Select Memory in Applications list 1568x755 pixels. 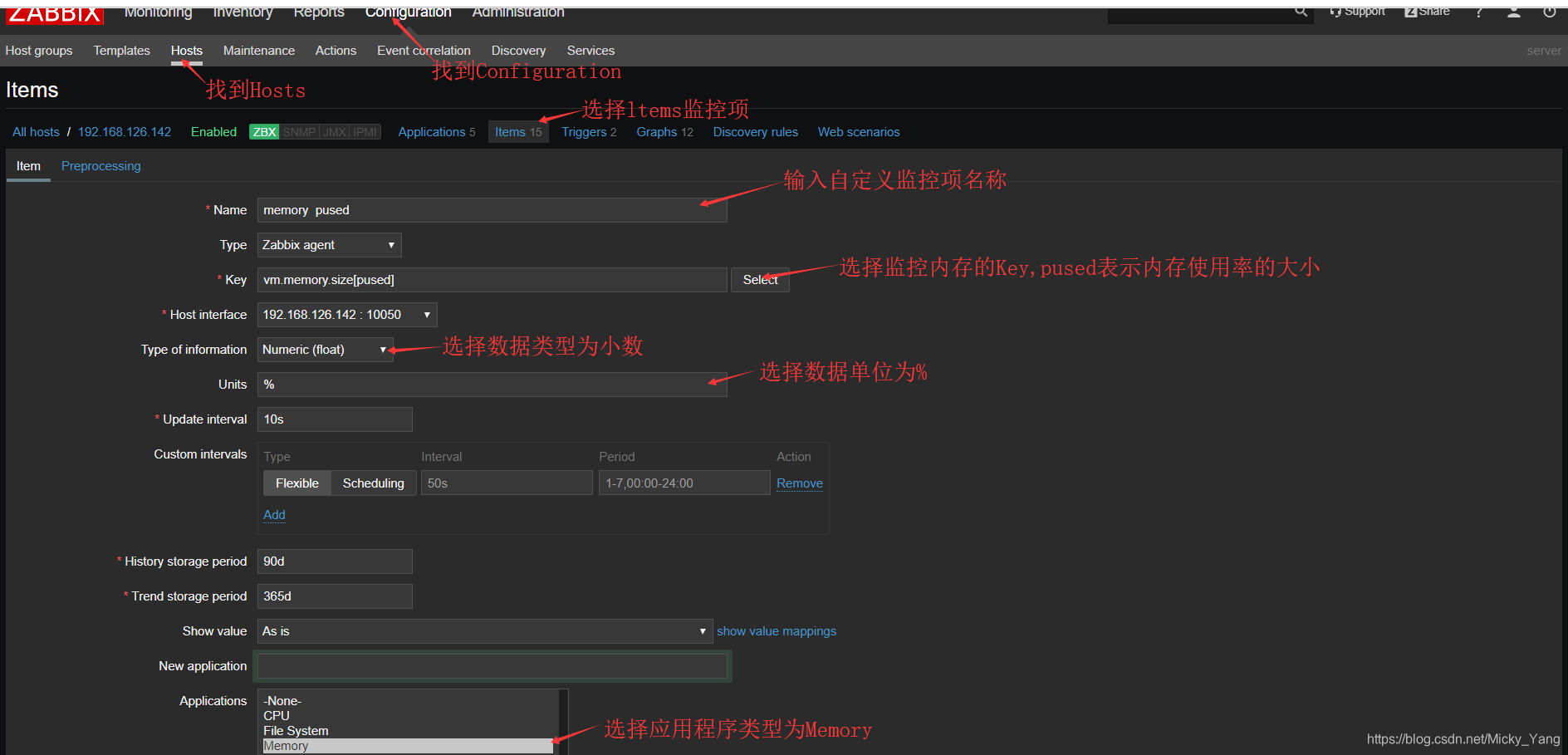tap(407, 746)
